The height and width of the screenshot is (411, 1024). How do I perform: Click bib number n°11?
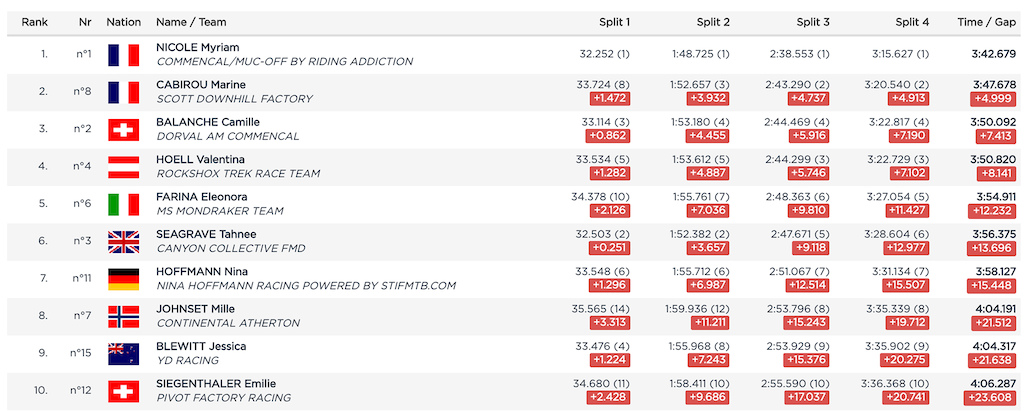click(82, 279)
